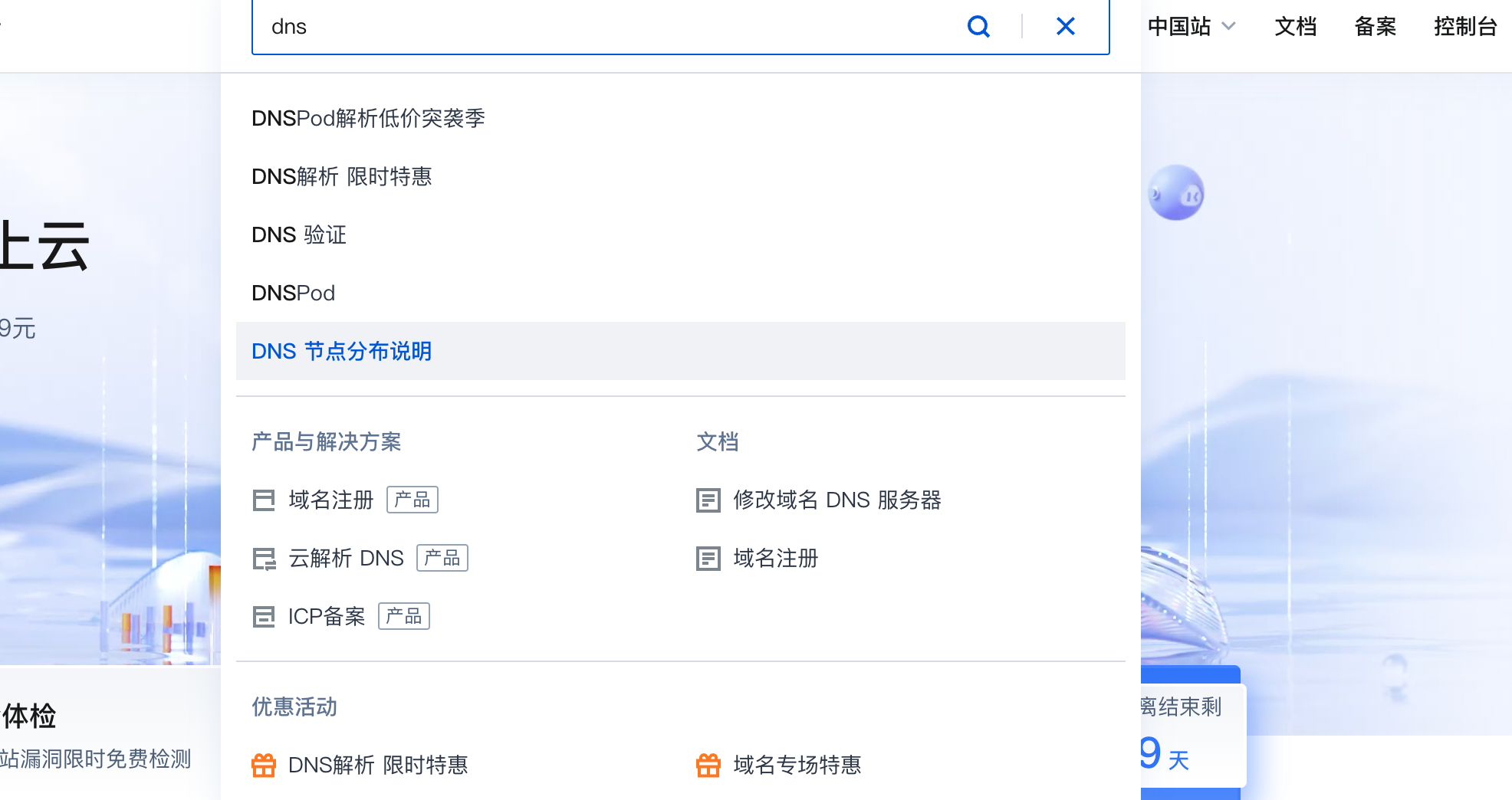Open the 域名注册 document result
This screenshot has width=1512, height=800.
776,559
